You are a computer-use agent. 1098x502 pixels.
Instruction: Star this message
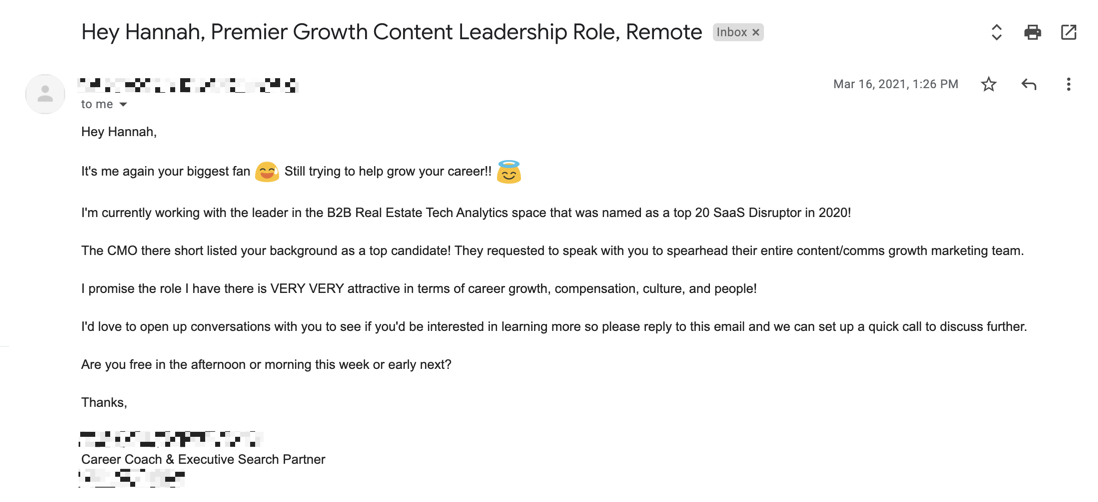point(988,85)
